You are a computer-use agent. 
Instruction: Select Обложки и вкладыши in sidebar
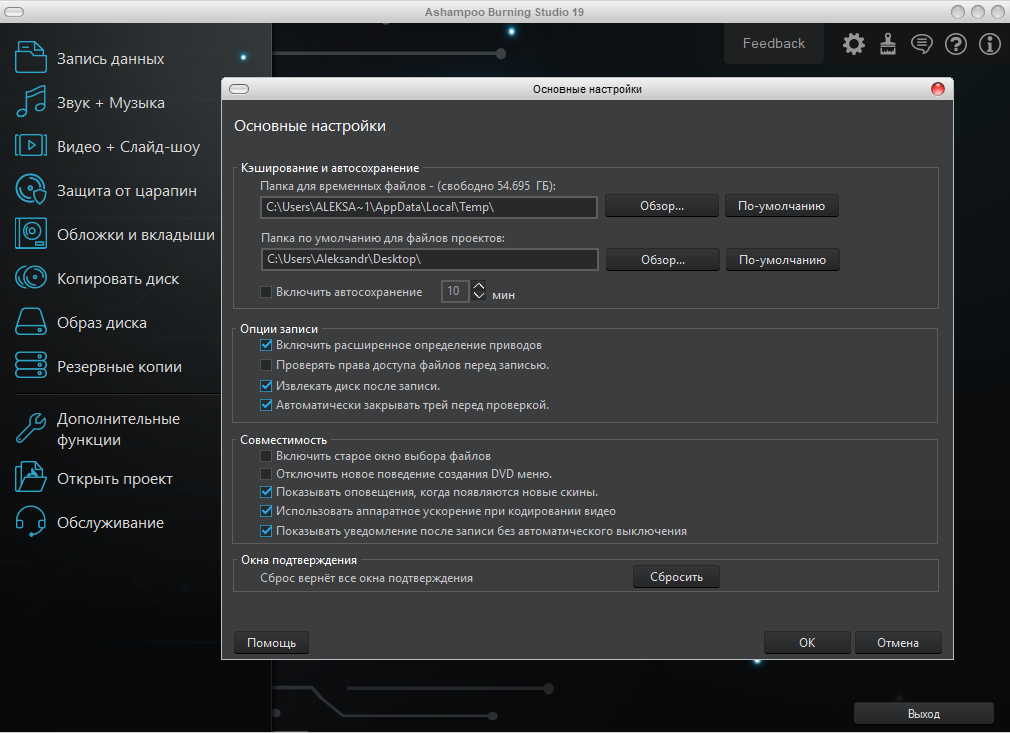click(136, 234)
